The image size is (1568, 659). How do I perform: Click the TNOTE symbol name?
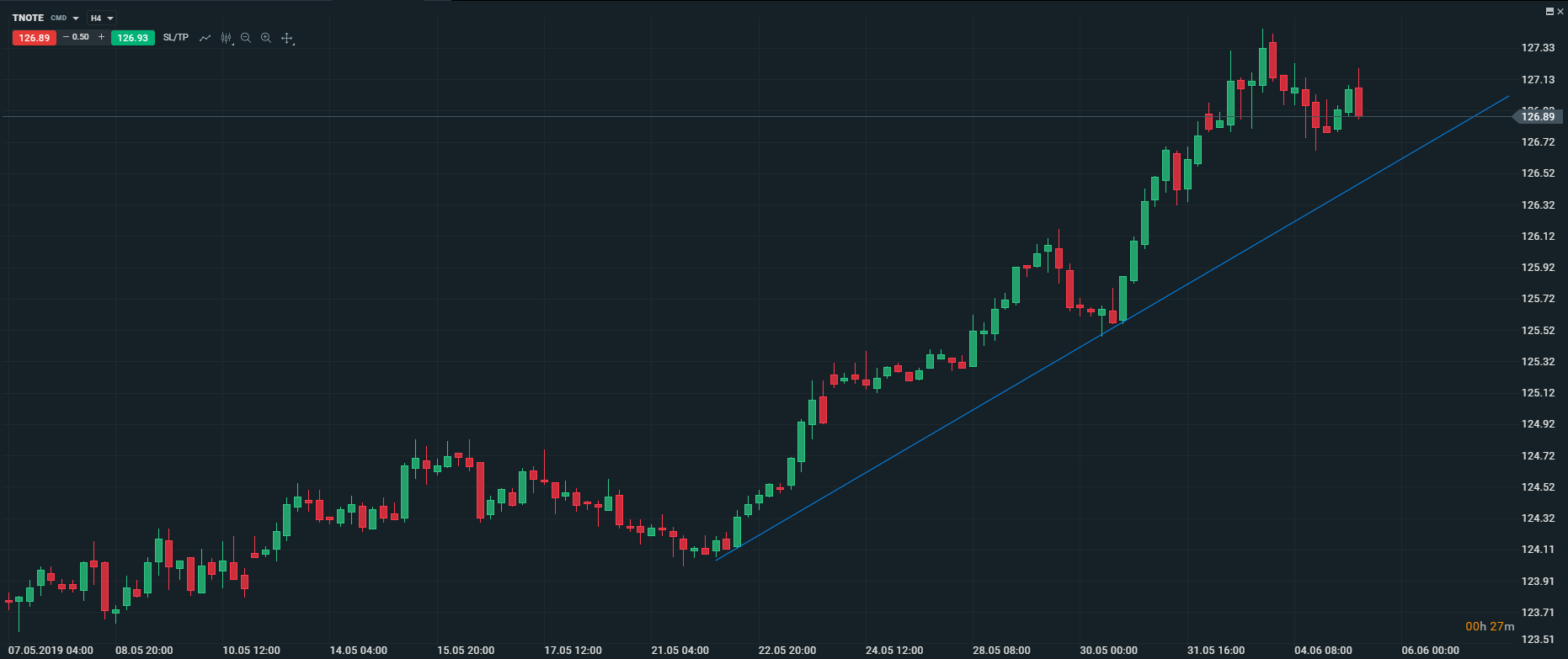click(x=28, y=18)
